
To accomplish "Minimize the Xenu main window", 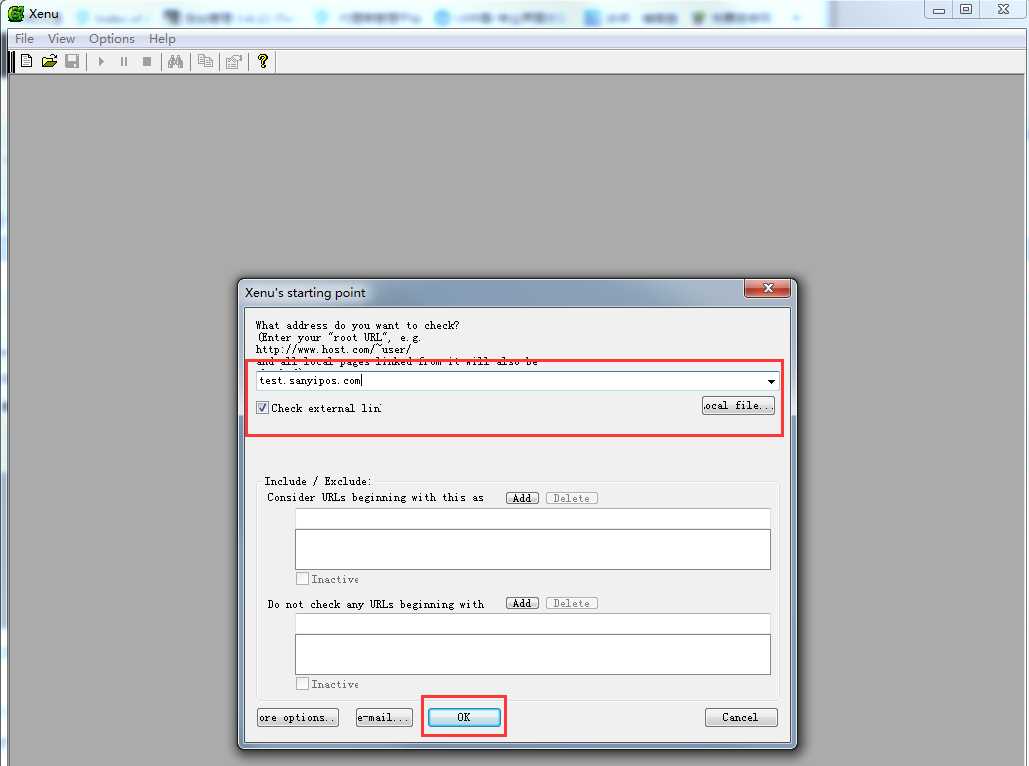I will (939, 9).
